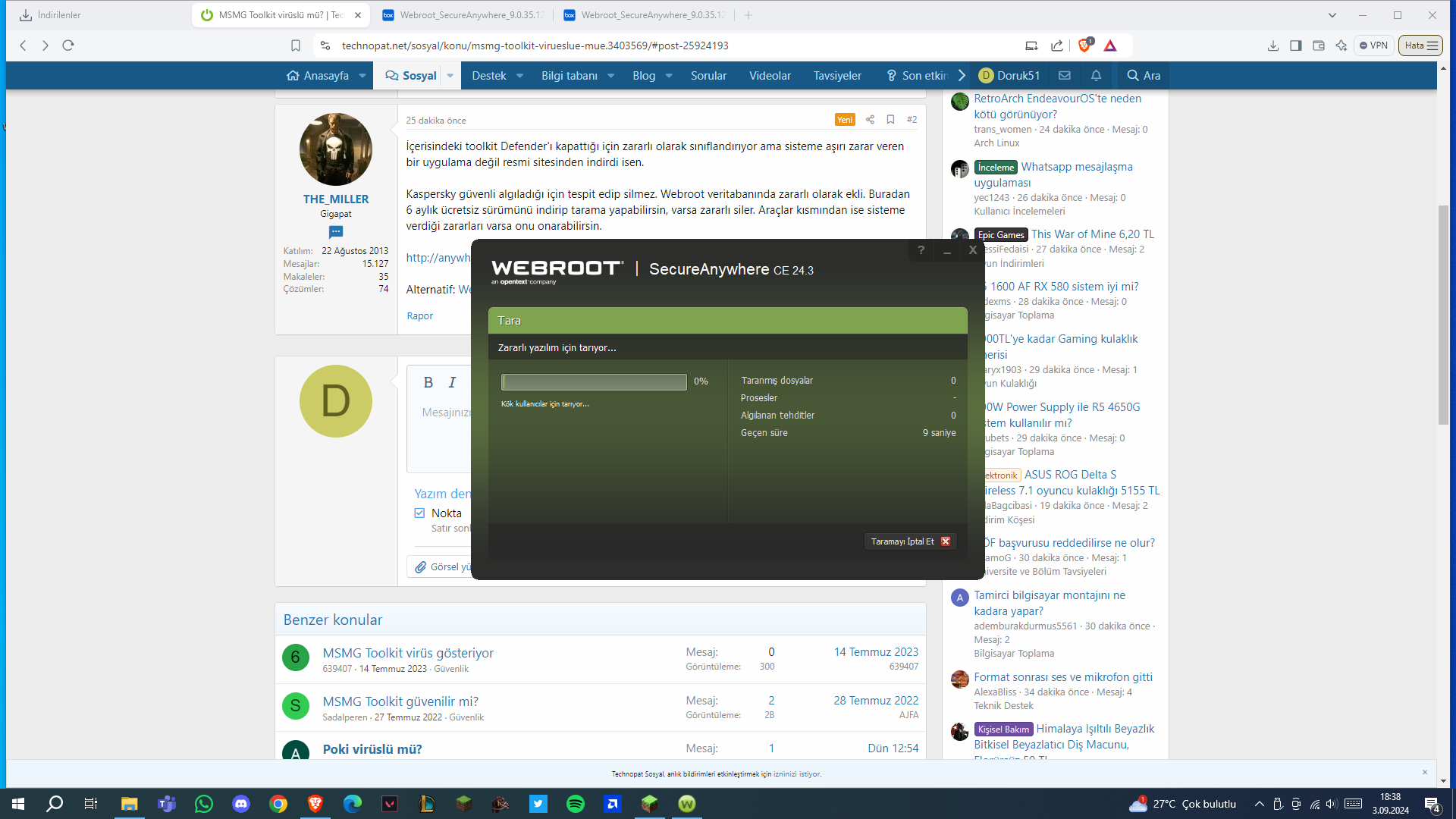Screen dimensions: 1456x819
Task: Toggle the browser sidebar panel icon
Action: [1296, 45]
